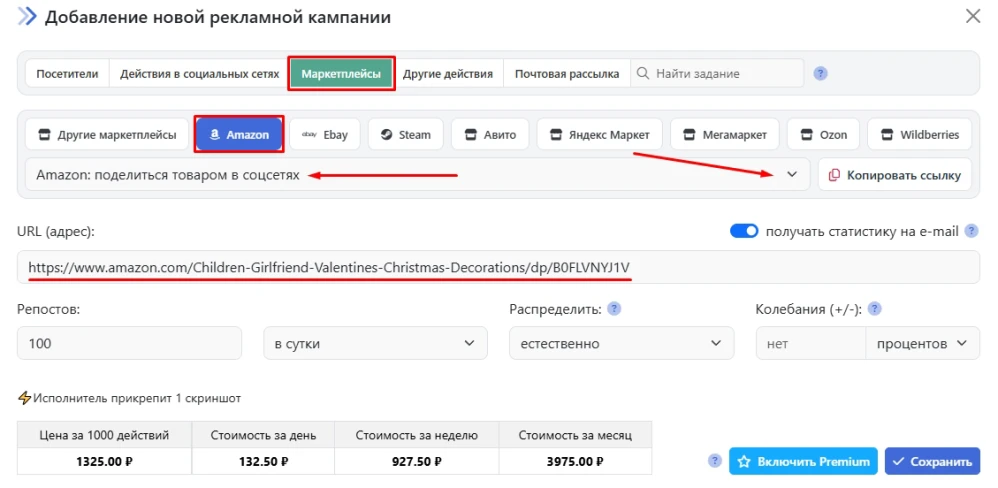Select the Маркетплейсы tab
This screenshot has height=488, width=998.
(342, 74)
